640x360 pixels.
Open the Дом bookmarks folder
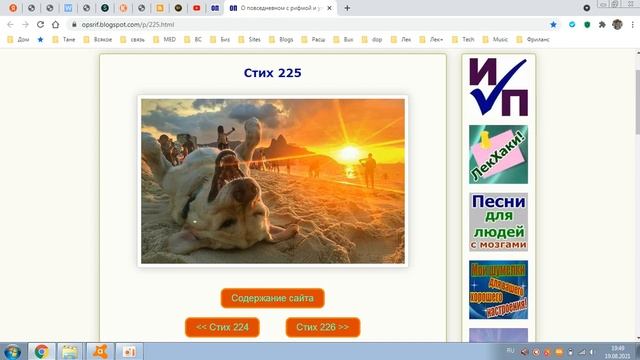click(x=18, y=40)
